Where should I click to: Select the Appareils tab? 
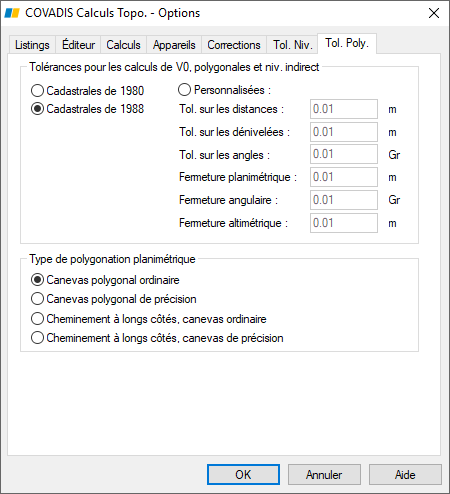pos(174,45)
